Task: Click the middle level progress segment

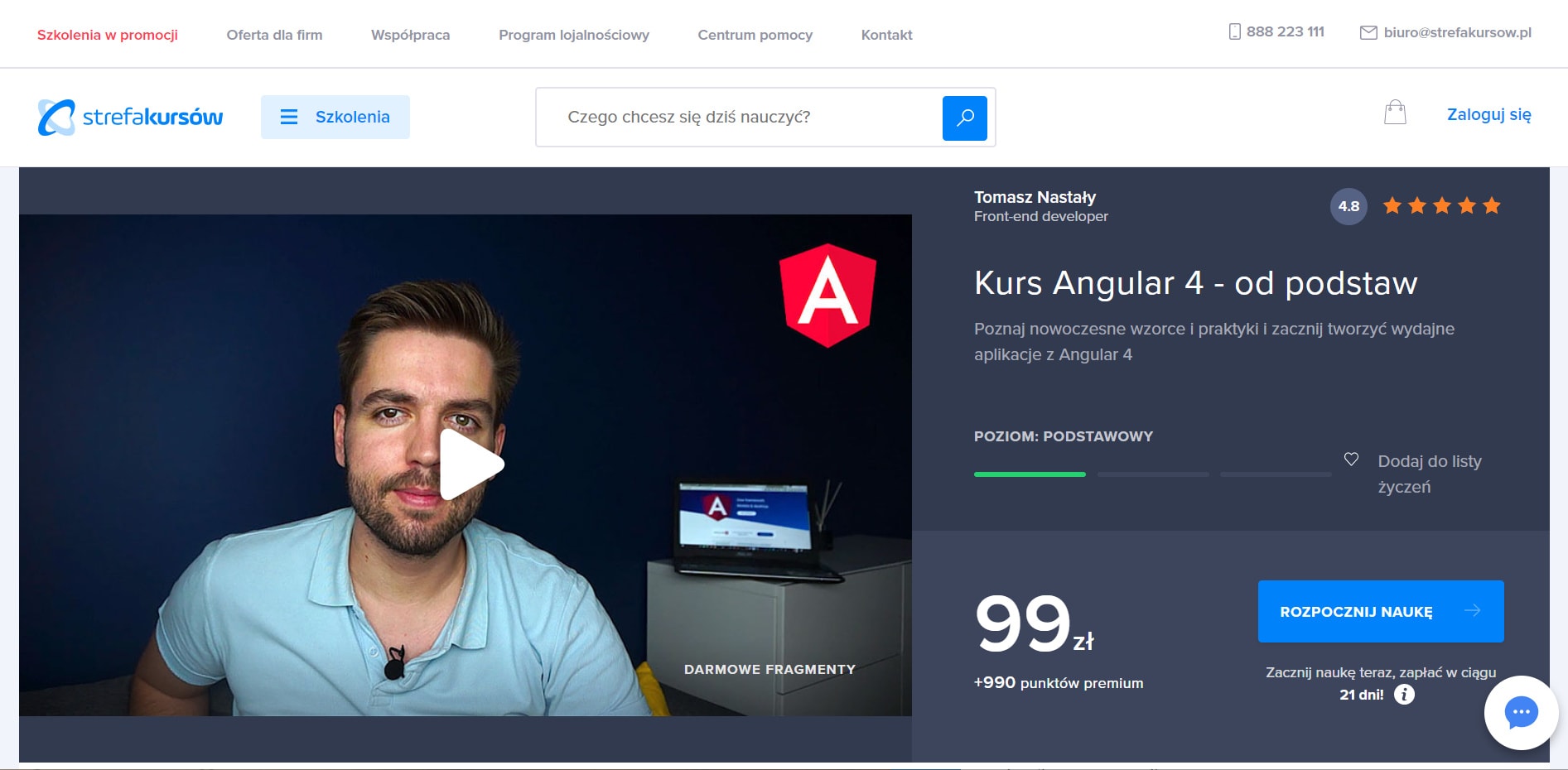Action: (1153, 474)
